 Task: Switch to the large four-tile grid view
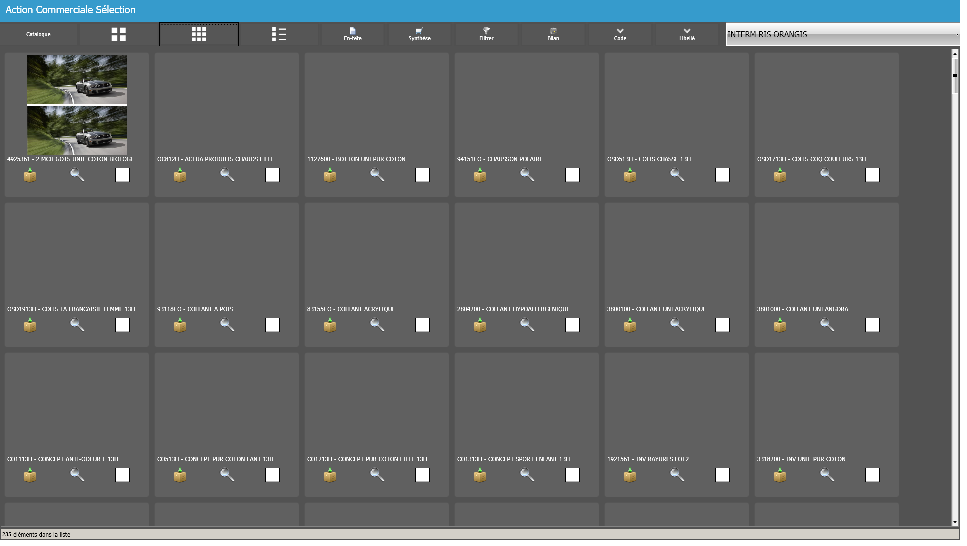(x=118, y=34)
